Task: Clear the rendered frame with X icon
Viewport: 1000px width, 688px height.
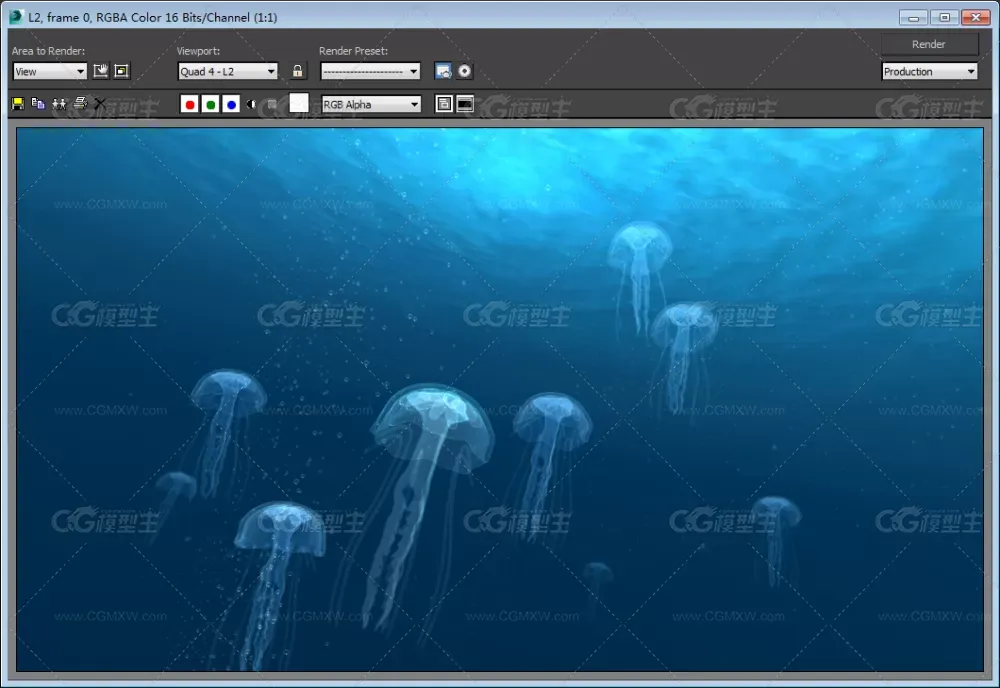Action: point(100,104)
